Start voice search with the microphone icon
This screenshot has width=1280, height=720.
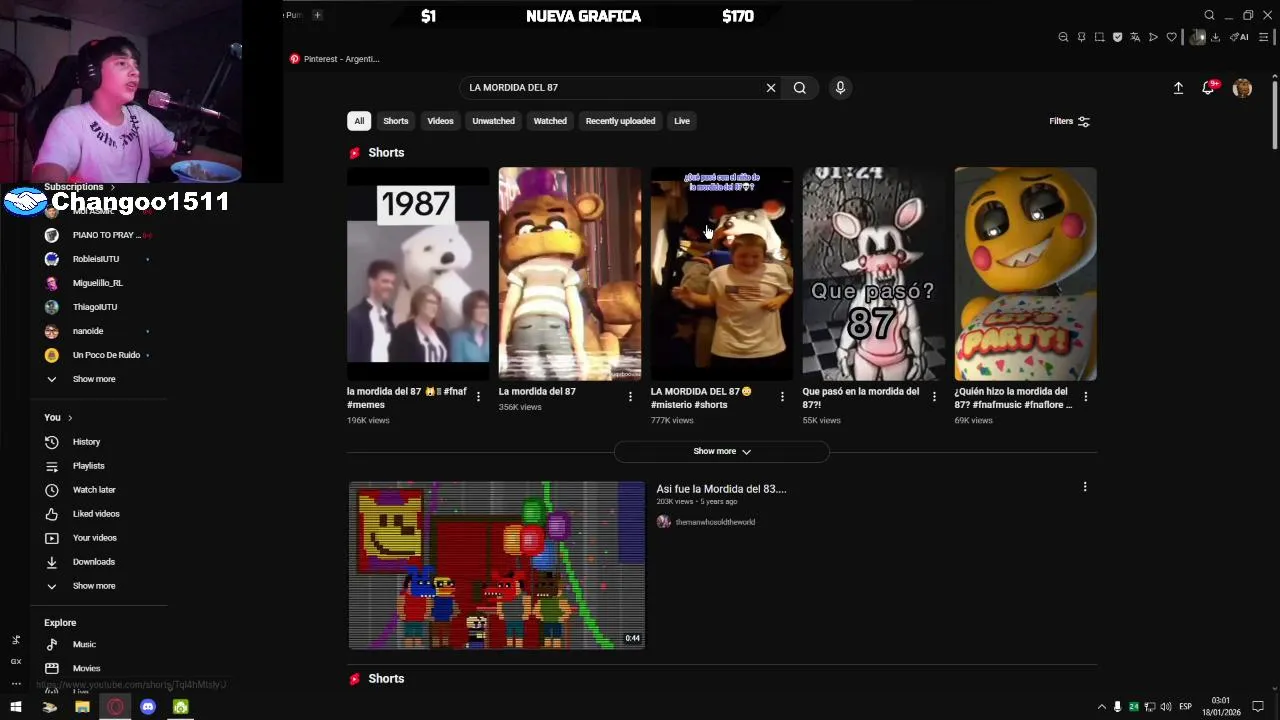(x=840, y=88)
